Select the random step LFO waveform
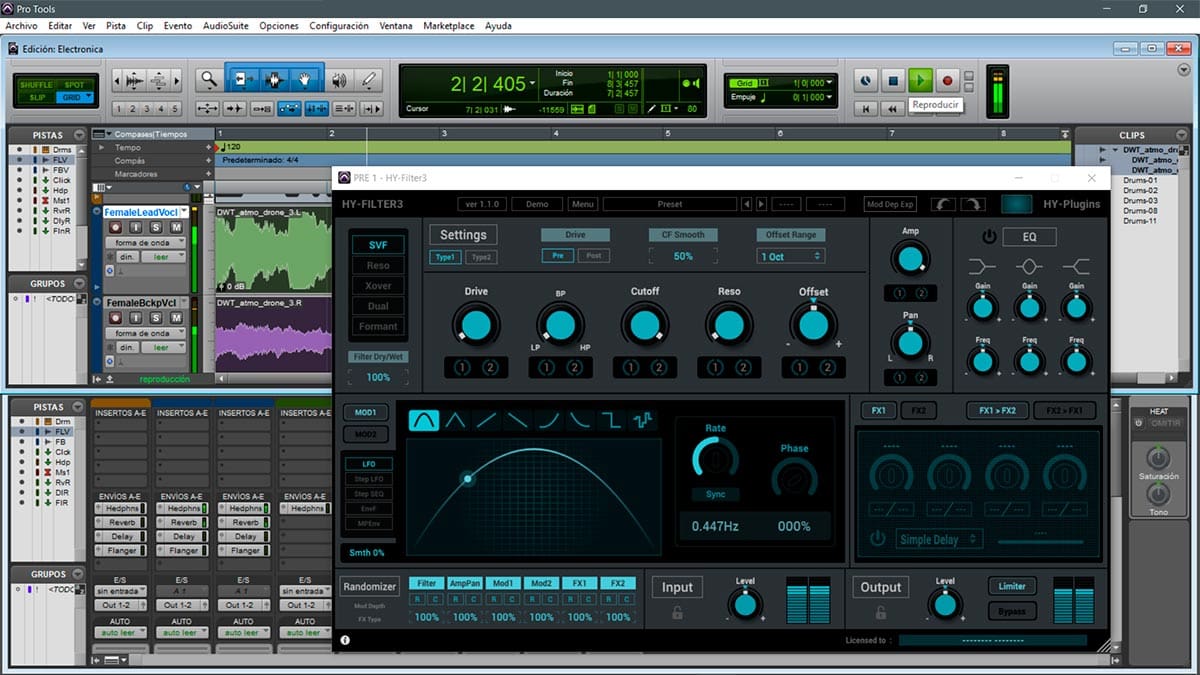1200x675 pixels. (x=642, y=421)
